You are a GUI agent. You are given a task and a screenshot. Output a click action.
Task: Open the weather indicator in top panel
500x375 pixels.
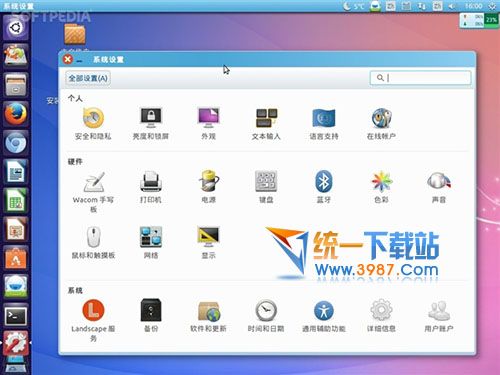click(354, 6)
